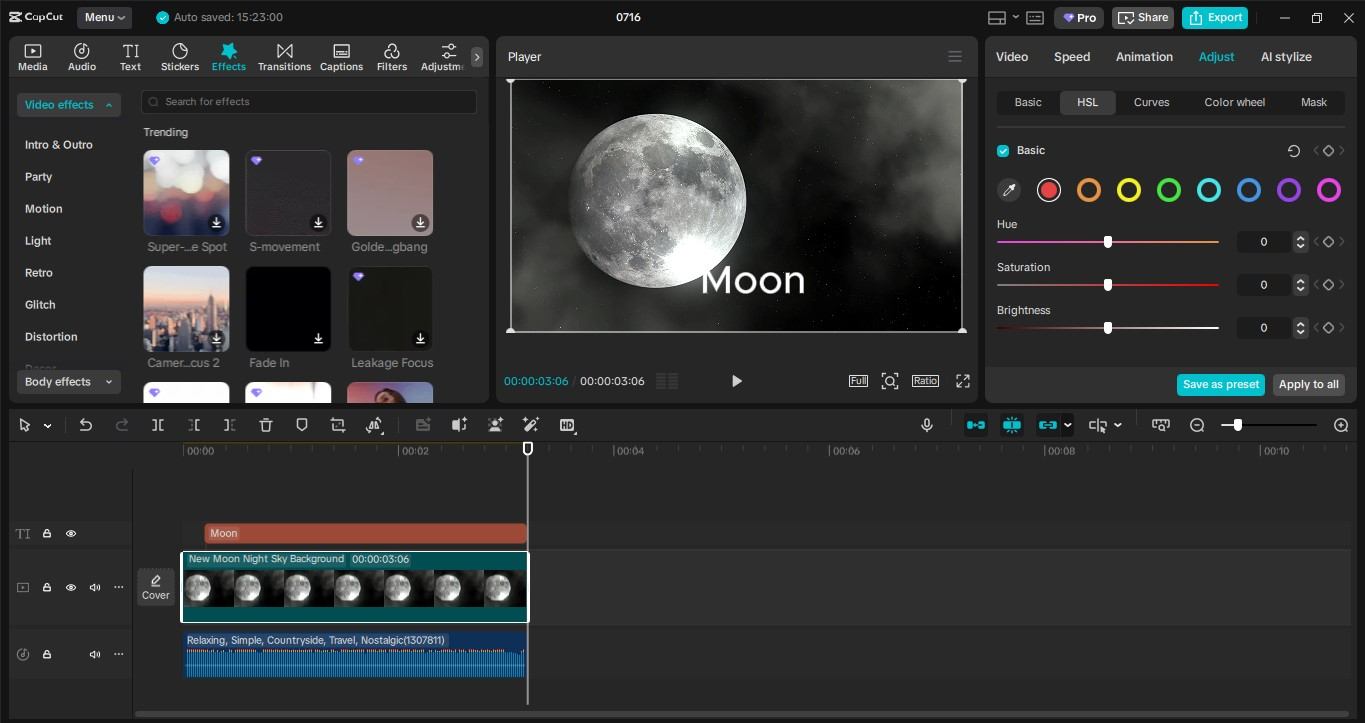
Task: Pick the eyedropper color picker in HSL
Action: point(1009,190)
